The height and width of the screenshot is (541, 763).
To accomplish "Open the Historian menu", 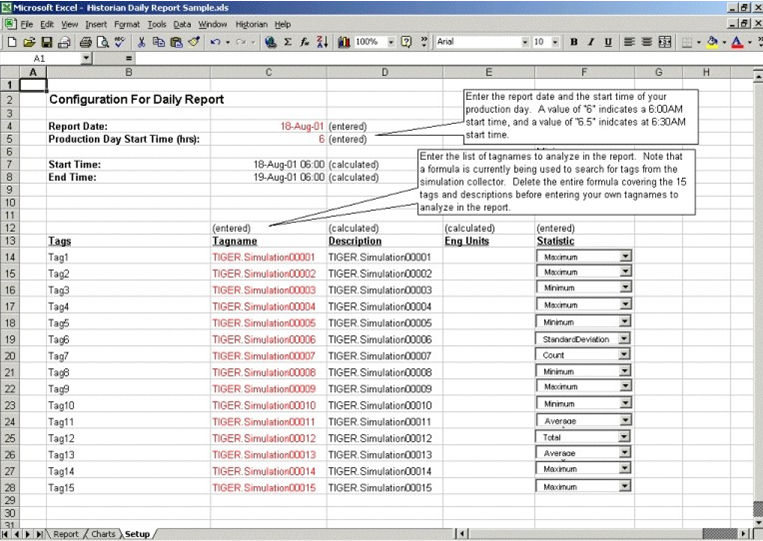I will coord(252,24).
